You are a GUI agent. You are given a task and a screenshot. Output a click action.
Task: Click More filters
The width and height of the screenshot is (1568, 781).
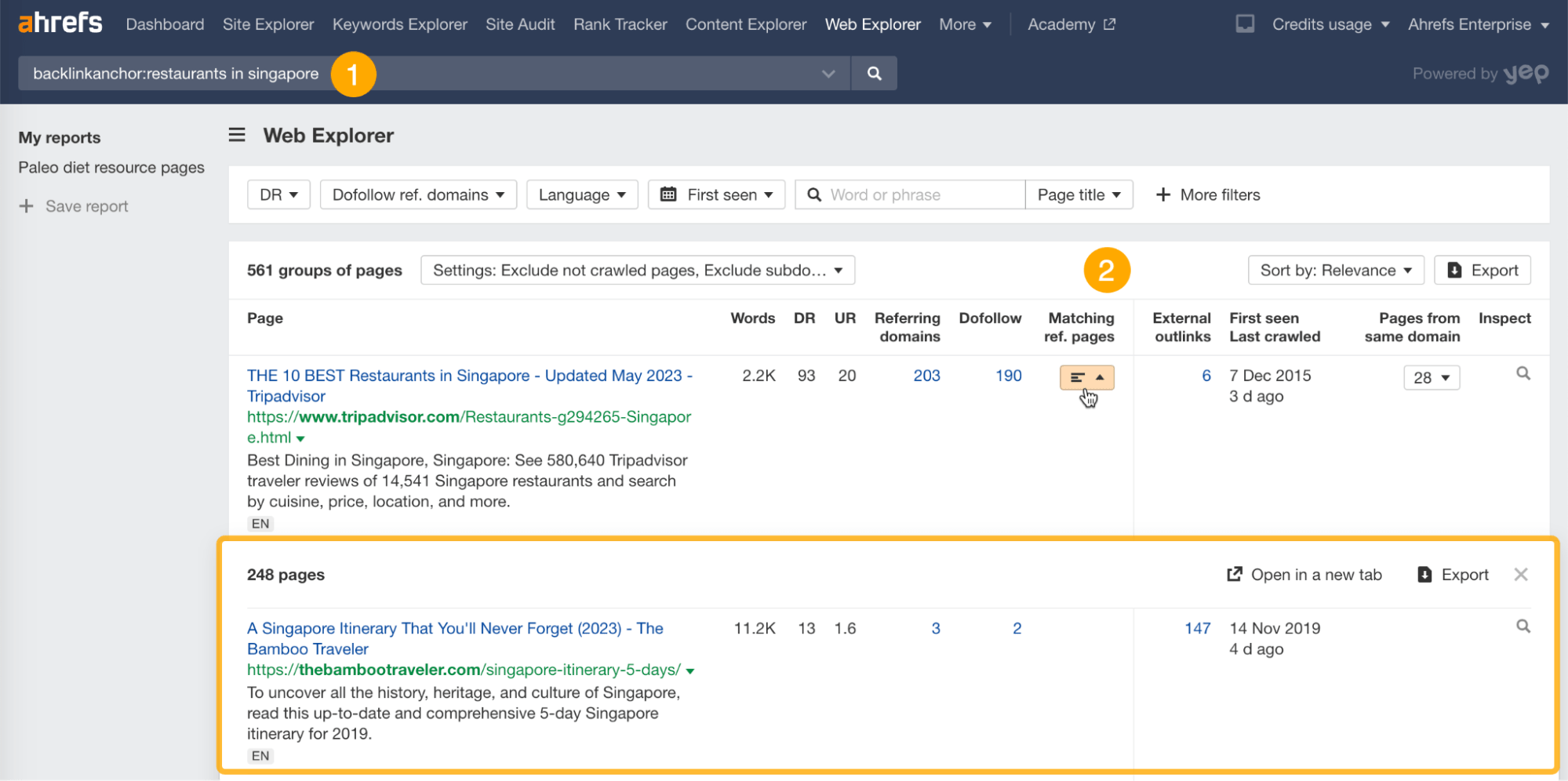coord(1208,194)
